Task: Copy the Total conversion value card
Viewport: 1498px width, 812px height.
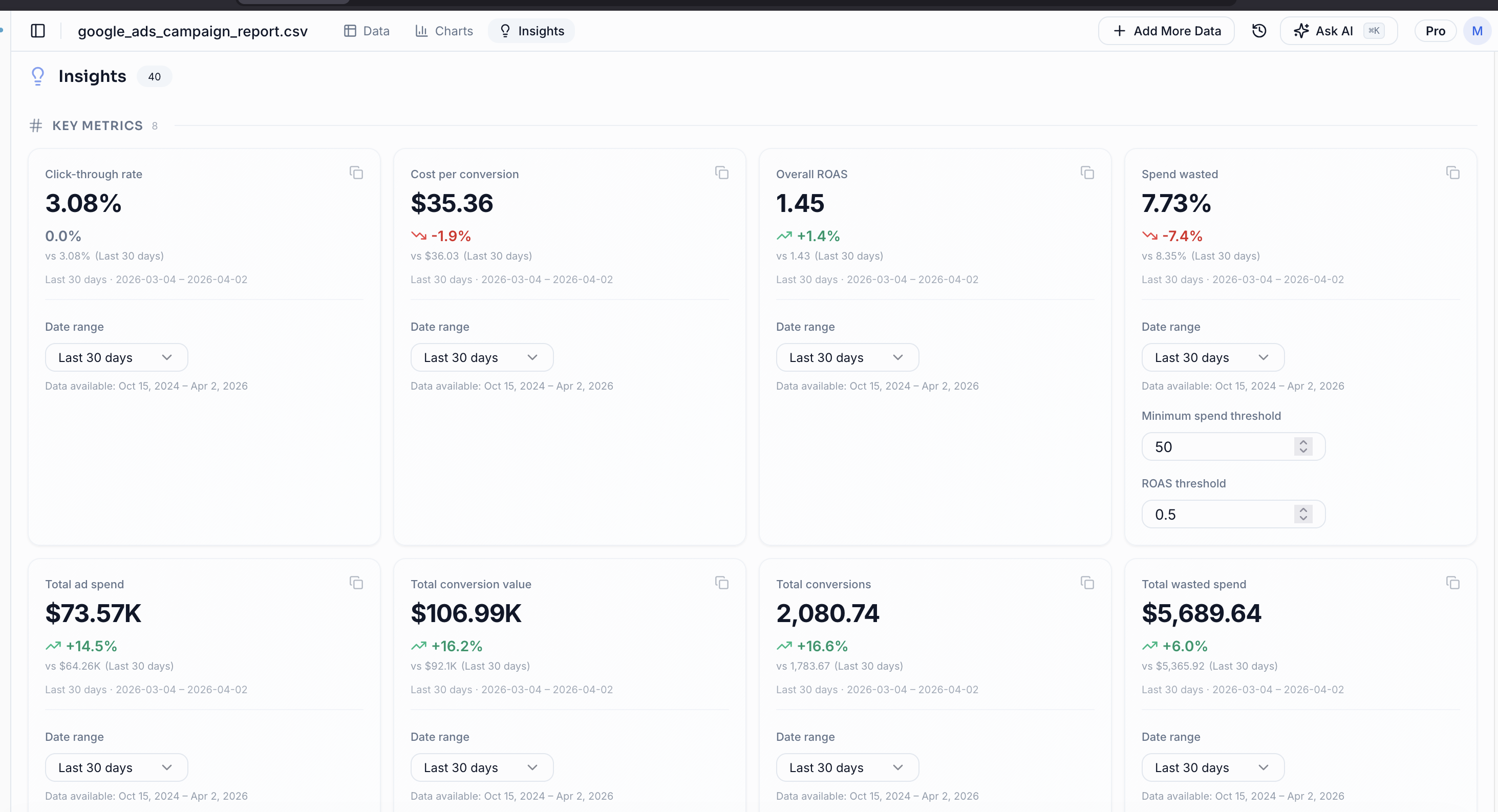Action: [722, 582]
